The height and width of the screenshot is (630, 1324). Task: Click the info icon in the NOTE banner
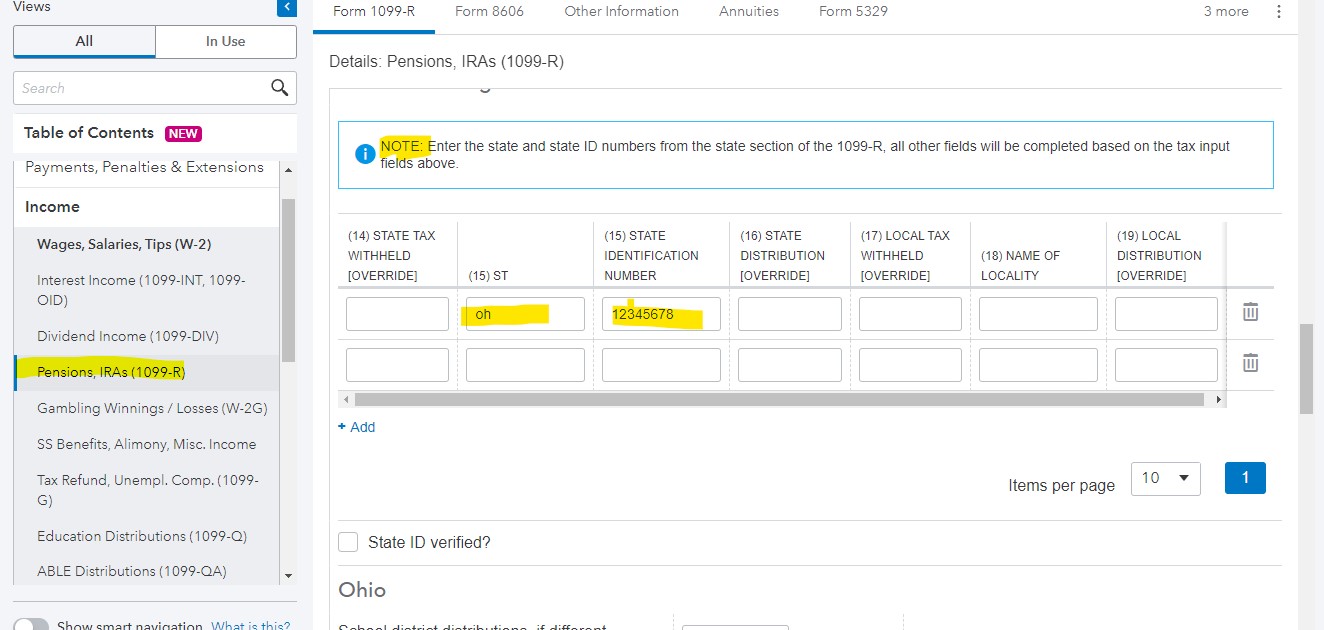(365, 155)
